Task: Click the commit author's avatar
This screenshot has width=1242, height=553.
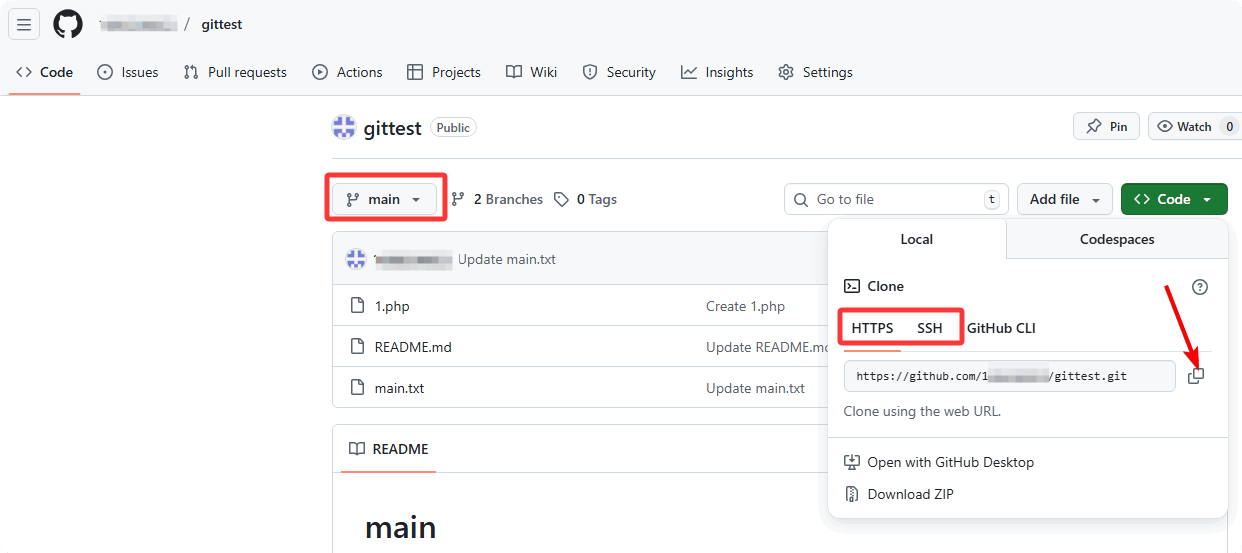Action: pyautogui.click(x=356, y=259)
